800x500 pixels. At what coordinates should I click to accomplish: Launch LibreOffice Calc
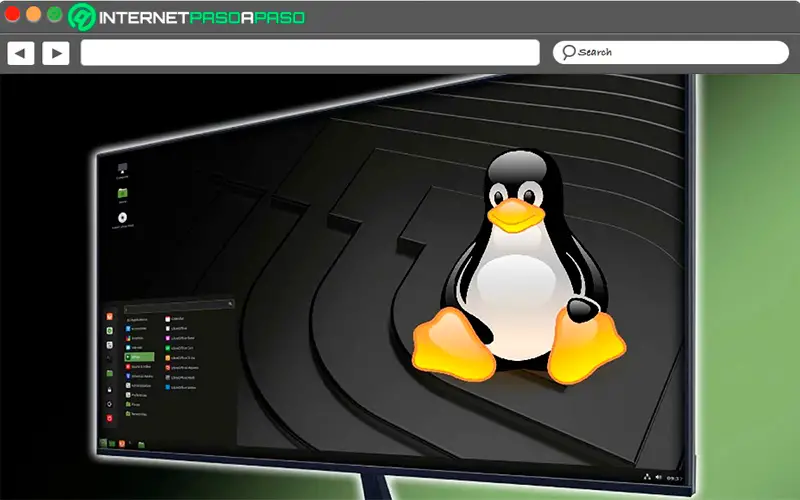pyautogui.click(x=179, y=348)
